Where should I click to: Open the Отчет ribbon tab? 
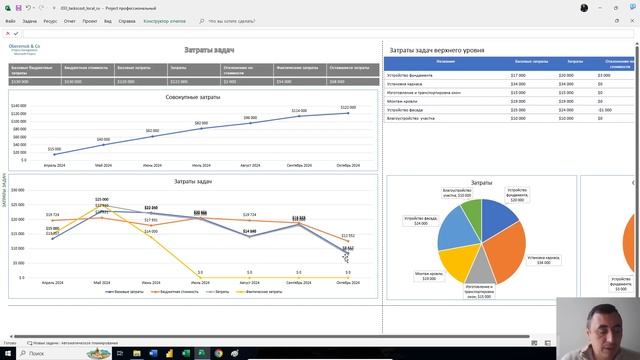69,21
